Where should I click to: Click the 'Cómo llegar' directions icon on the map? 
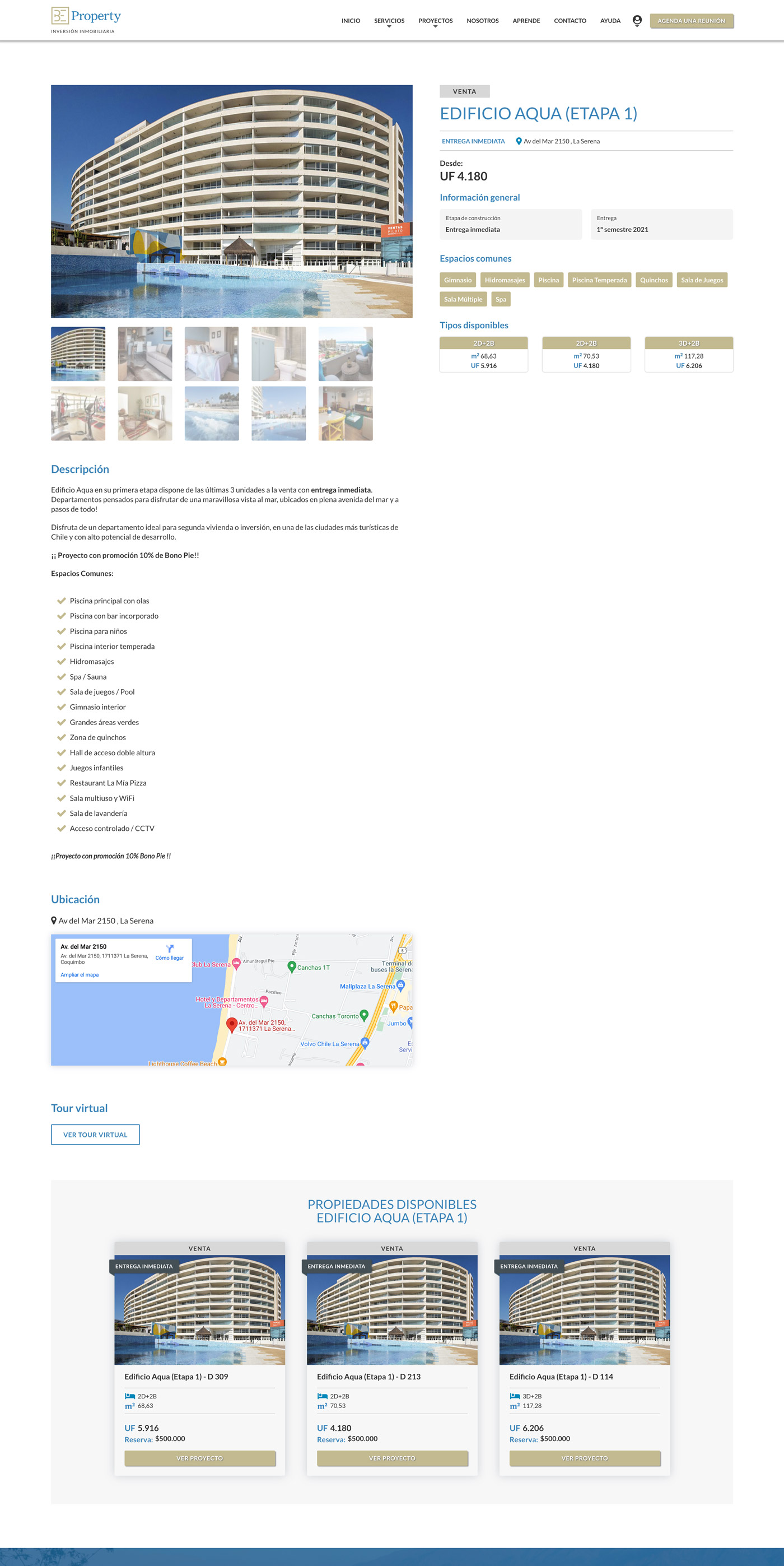click(170, 949)
